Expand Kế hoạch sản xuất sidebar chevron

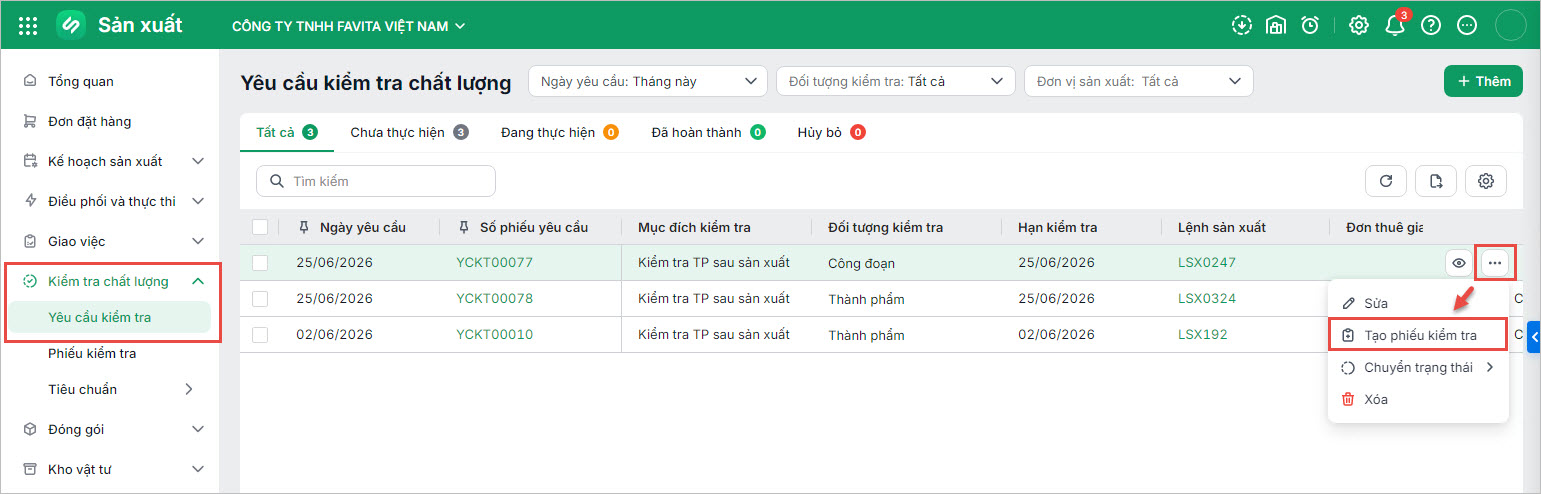[198, 161]
